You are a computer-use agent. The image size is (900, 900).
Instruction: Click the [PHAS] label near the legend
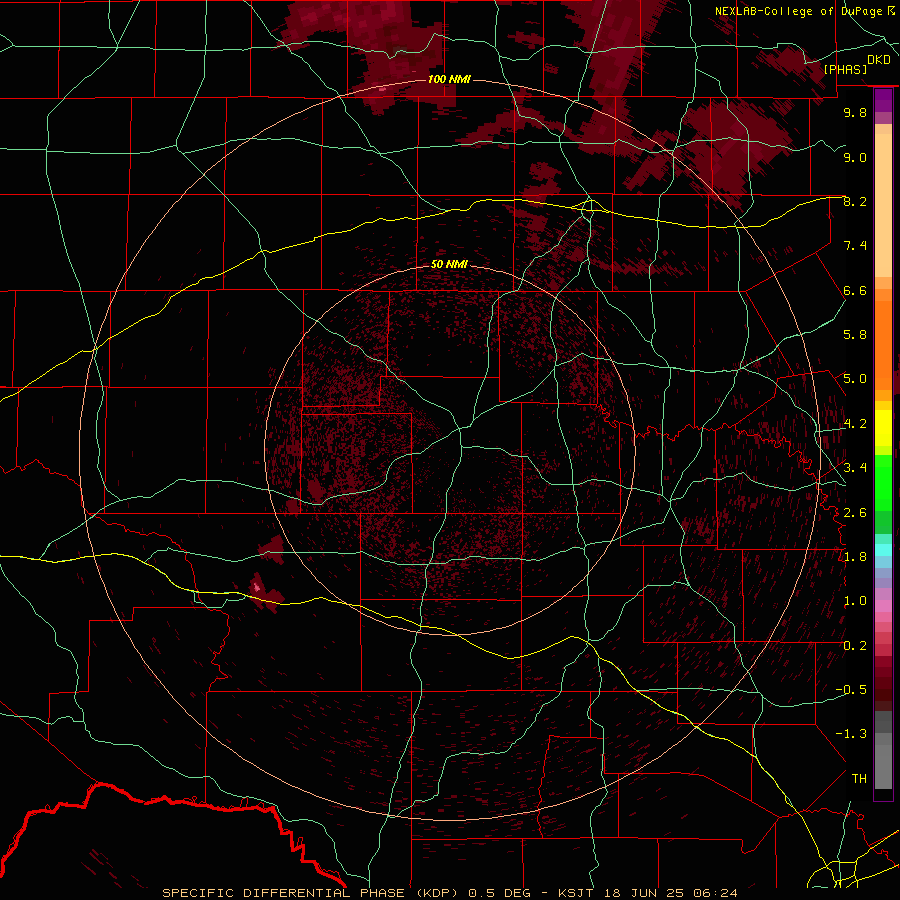845,69
